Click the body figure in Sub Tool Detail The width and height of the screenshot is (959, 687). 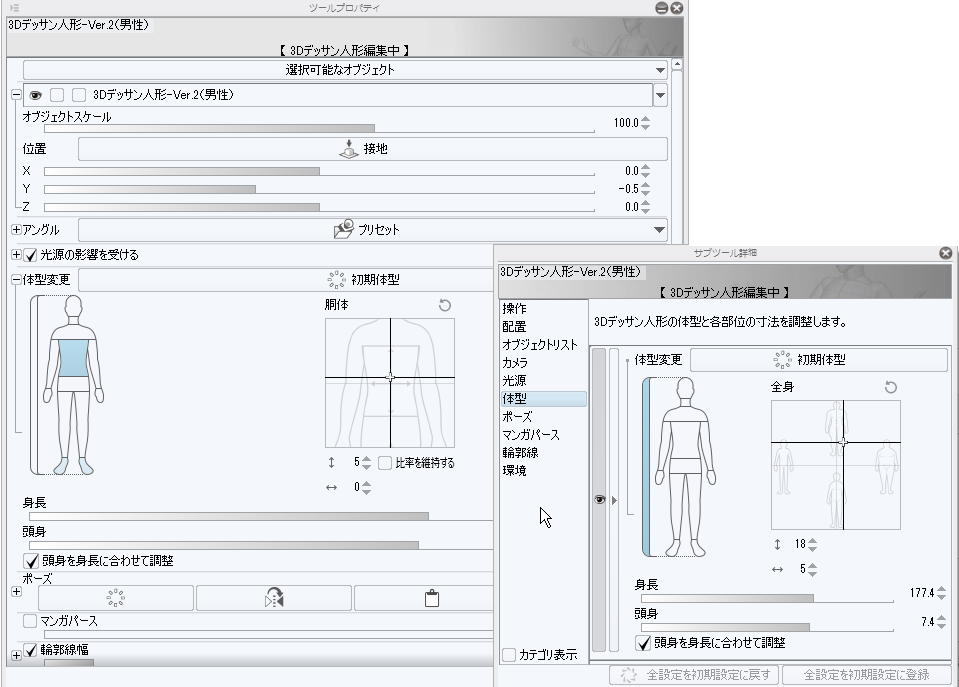(686, 466)
